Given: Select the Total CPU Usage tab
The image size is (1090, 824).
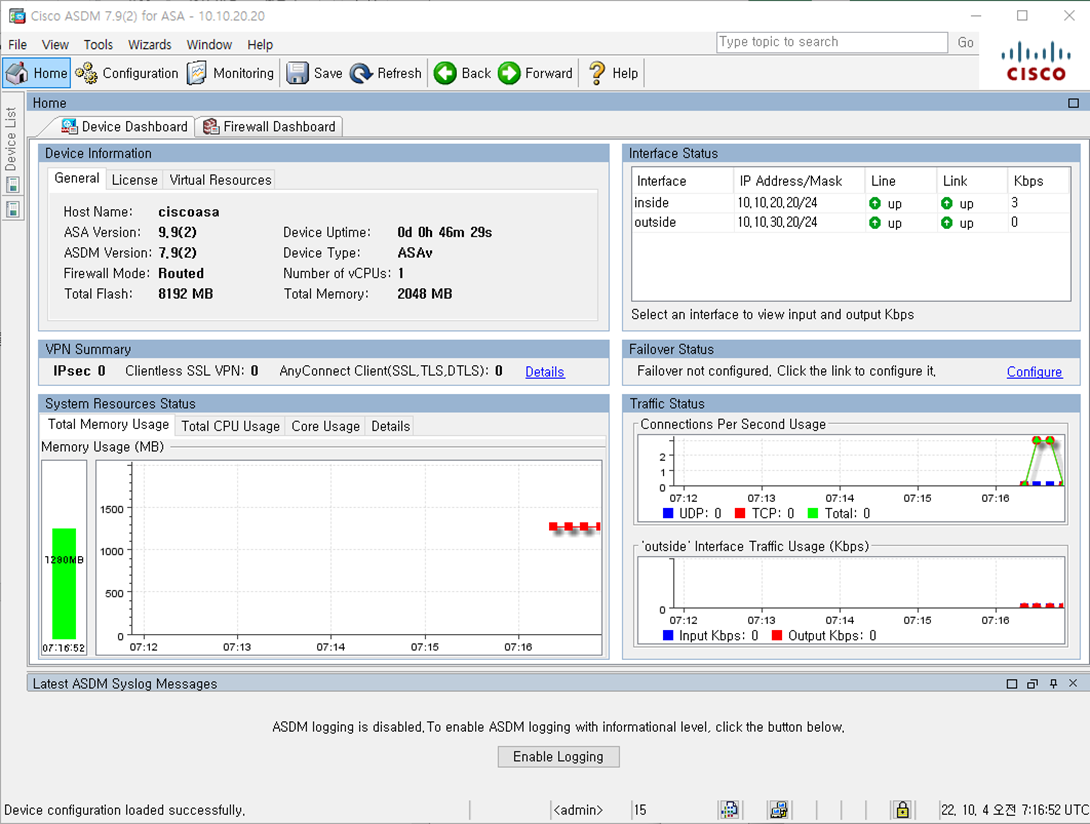Looking at the screenshot, I should 230,426.
